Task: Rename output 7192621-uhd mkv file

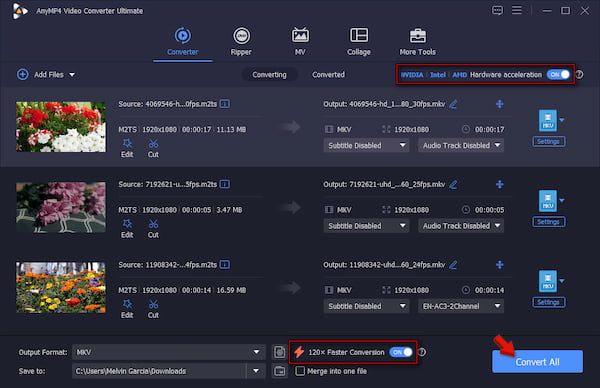Action: coord(453,184)
